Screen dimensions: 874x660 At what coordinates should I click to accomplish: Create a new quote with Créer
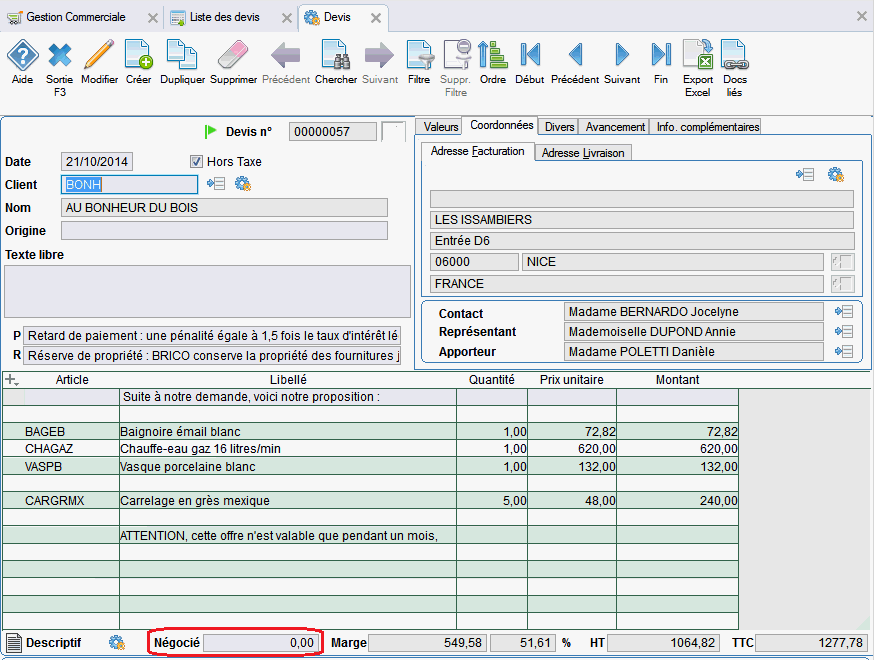(x=138, y=60)
